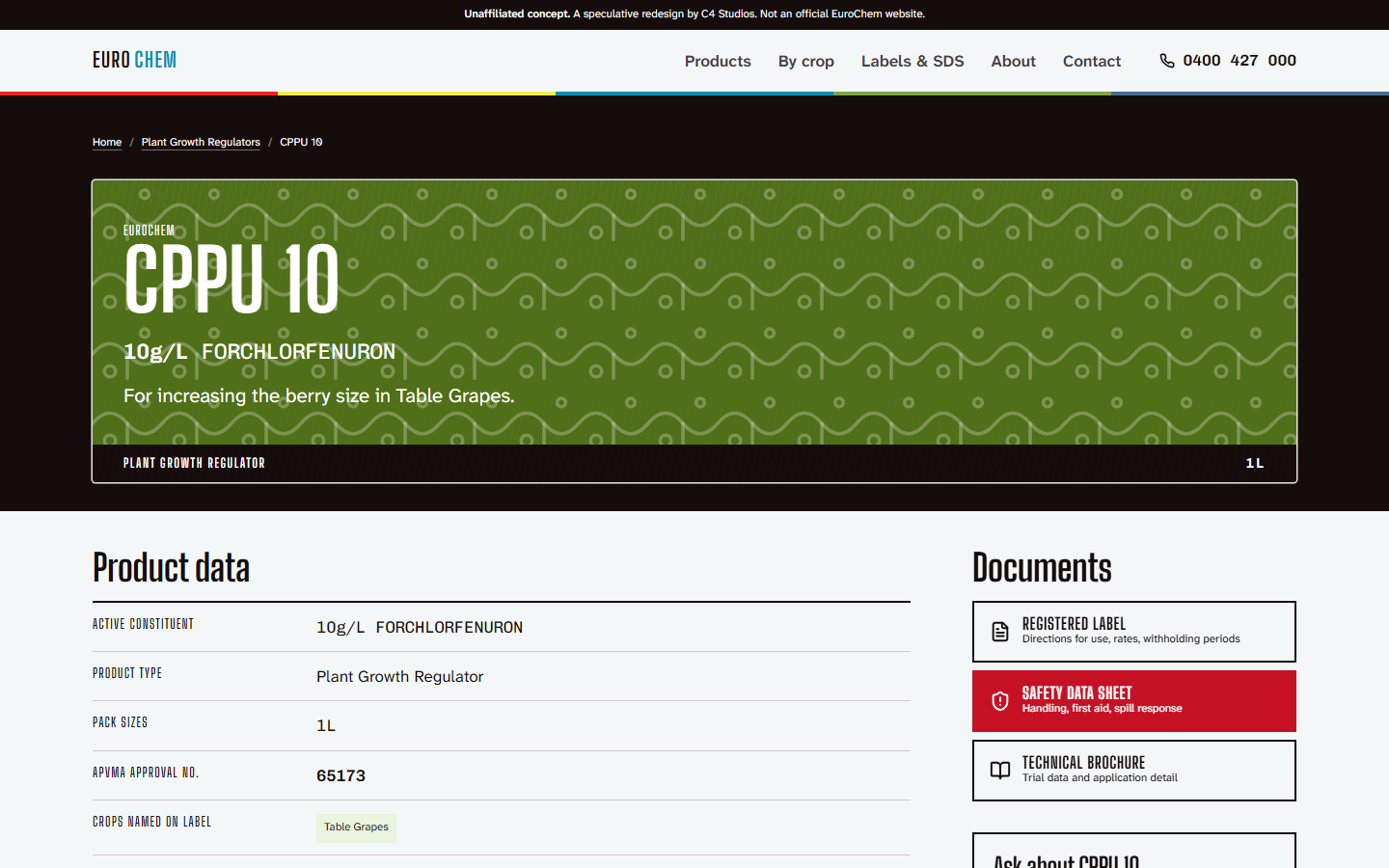Download the Safety Data Sheet

pos(1134,701)
